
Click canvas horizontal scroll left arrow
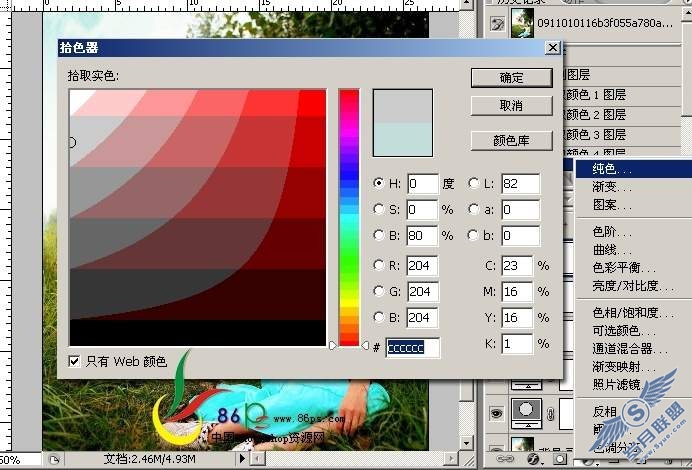point(258,459)
